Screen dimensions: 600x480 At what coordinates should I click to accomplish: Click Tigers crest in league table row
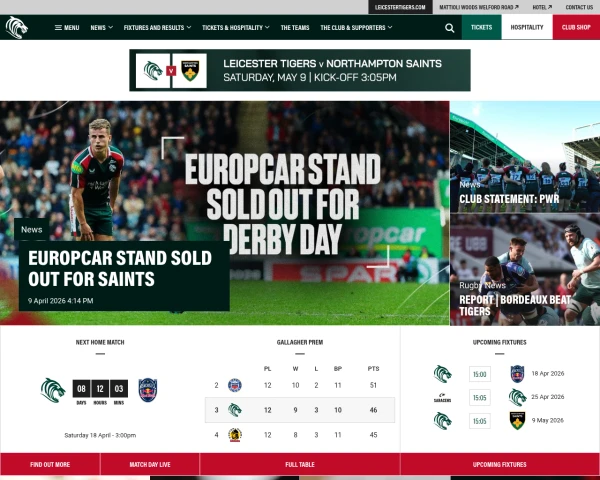pyautogui.click(x=235, y=410)
